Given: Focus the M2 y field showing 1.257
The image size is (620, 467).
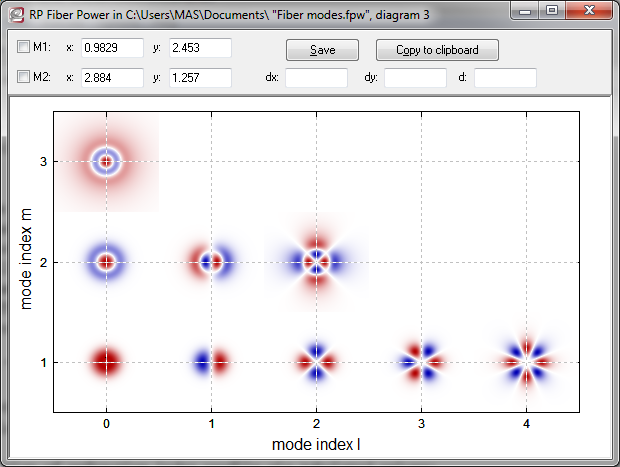Looking at the screenshot, I should 200,77.
